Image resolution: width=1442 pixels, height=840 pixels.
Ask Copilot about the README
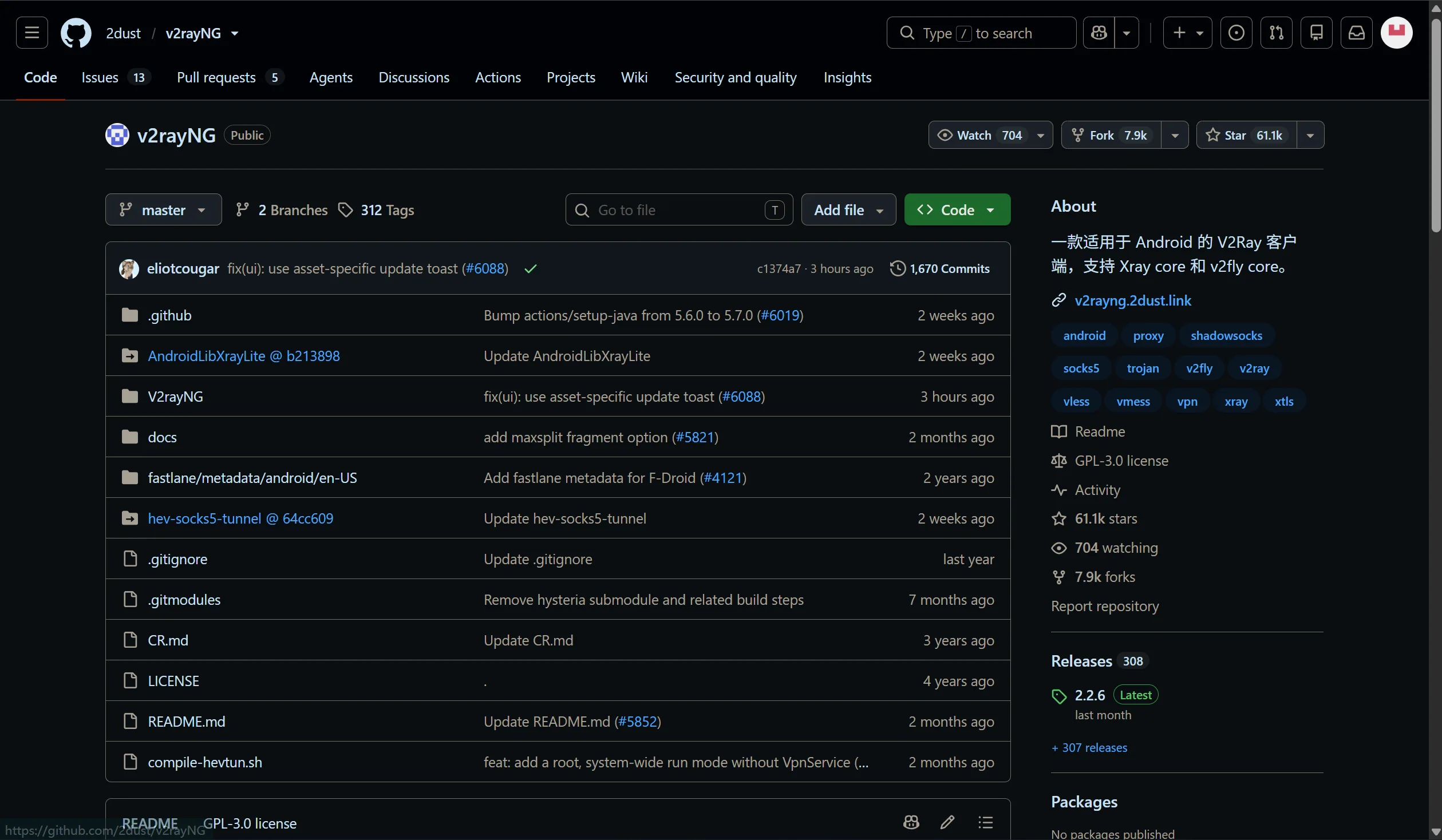coord(911,822)
